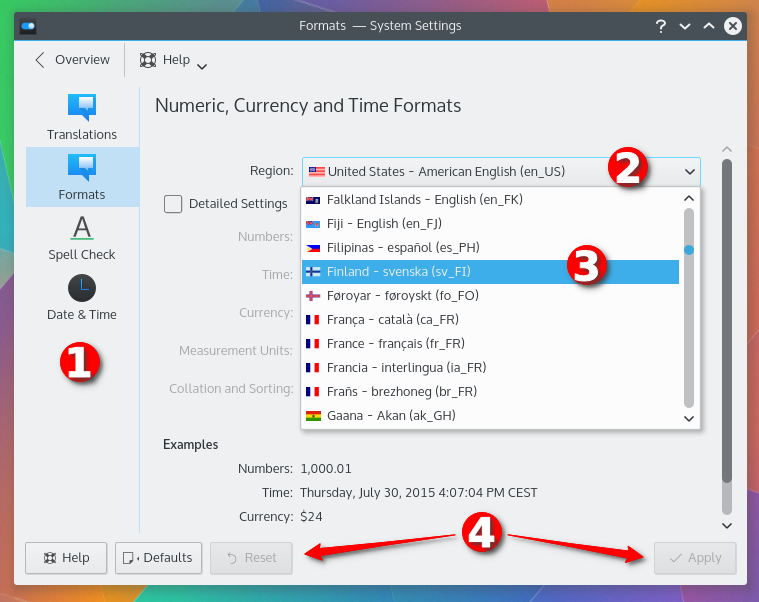Click the bottom Help button
This screenshot has height=602, width=759.
(x=66, y=558)
